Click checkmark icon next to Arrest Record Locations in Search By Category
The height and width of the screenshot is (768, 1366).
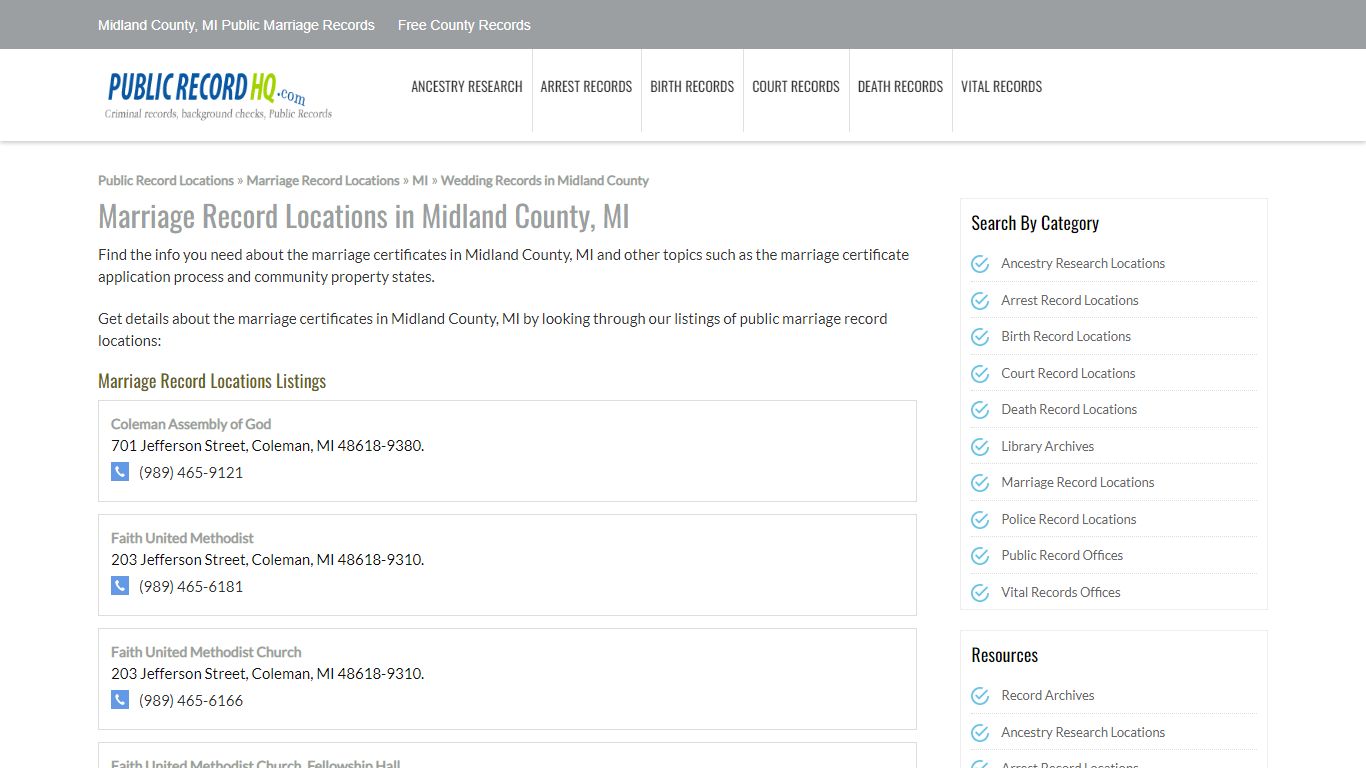[x=980, y=301]
